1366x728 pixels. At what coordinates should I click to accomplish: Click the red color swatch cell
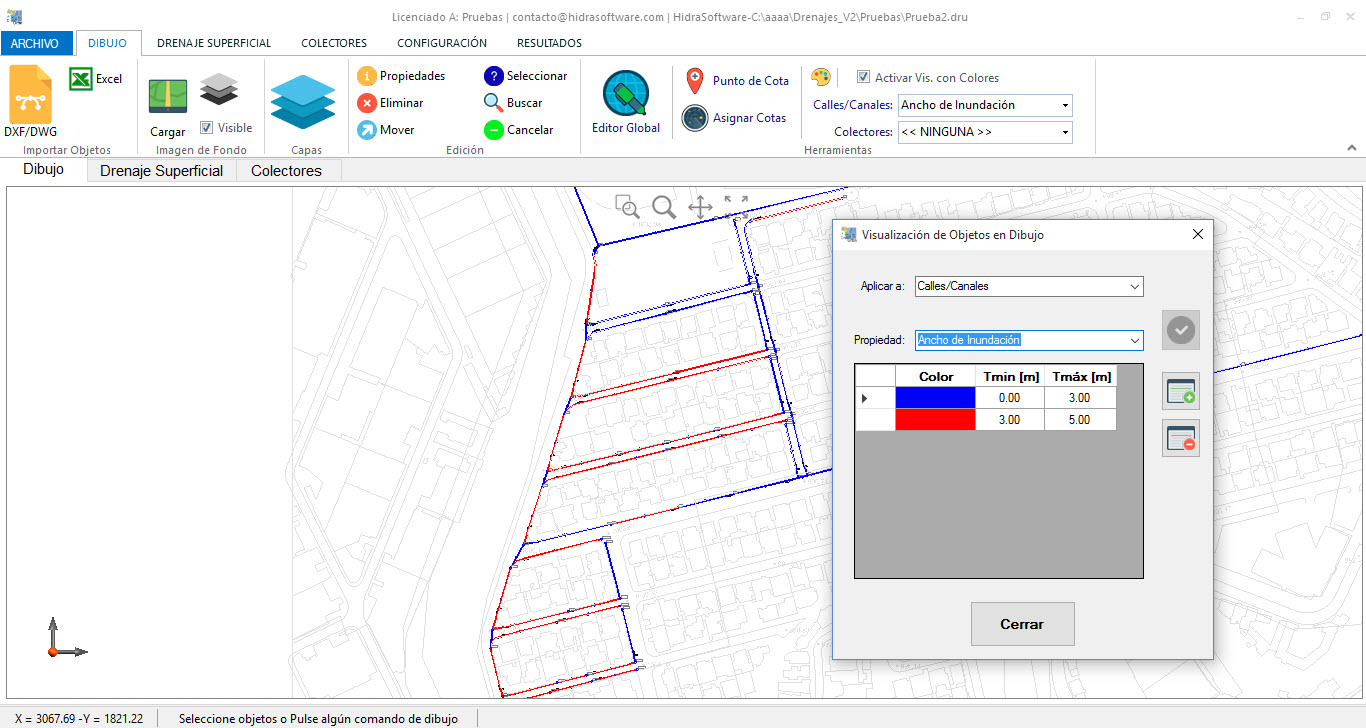tap(935, 420)
